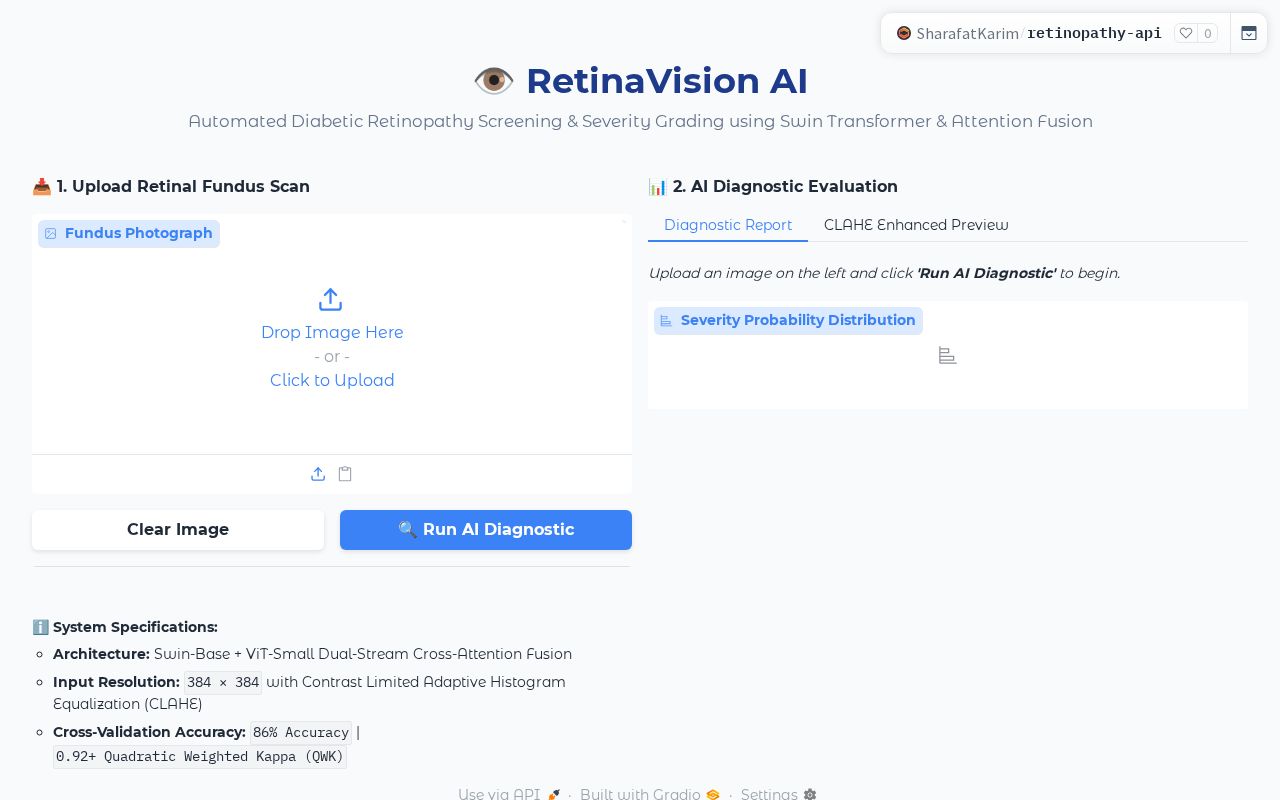Viewport: 1280px width, 800px height.
Task: Click the Drop Image Here upload area
Action: tap(332, 332)
